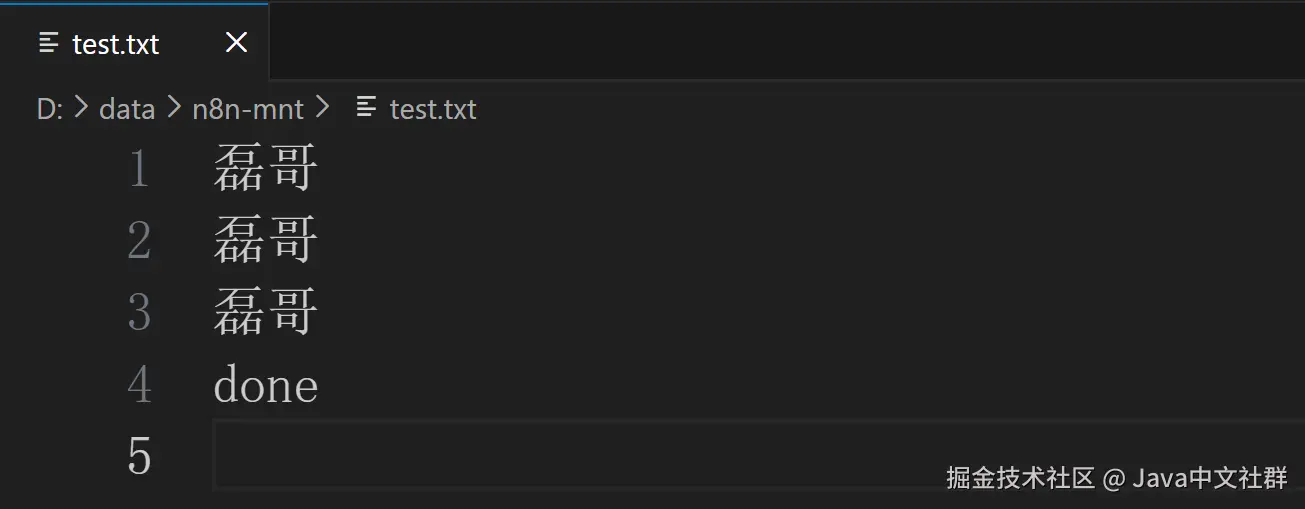Select line number 3 in the gutter
The height and width of the screenshot is (509, 1305).
[x=139, y=313]
